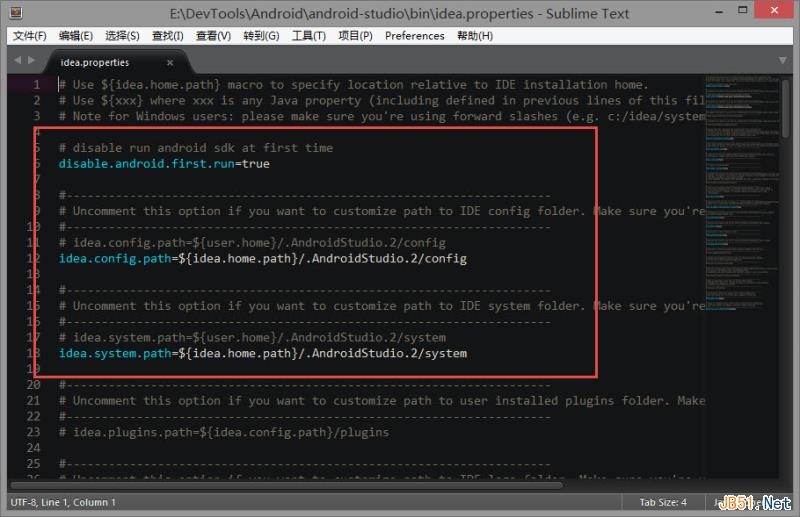Click comment about customizing IDE system folder path
Viewport: 800px width, 517px height.
(382, 306)
